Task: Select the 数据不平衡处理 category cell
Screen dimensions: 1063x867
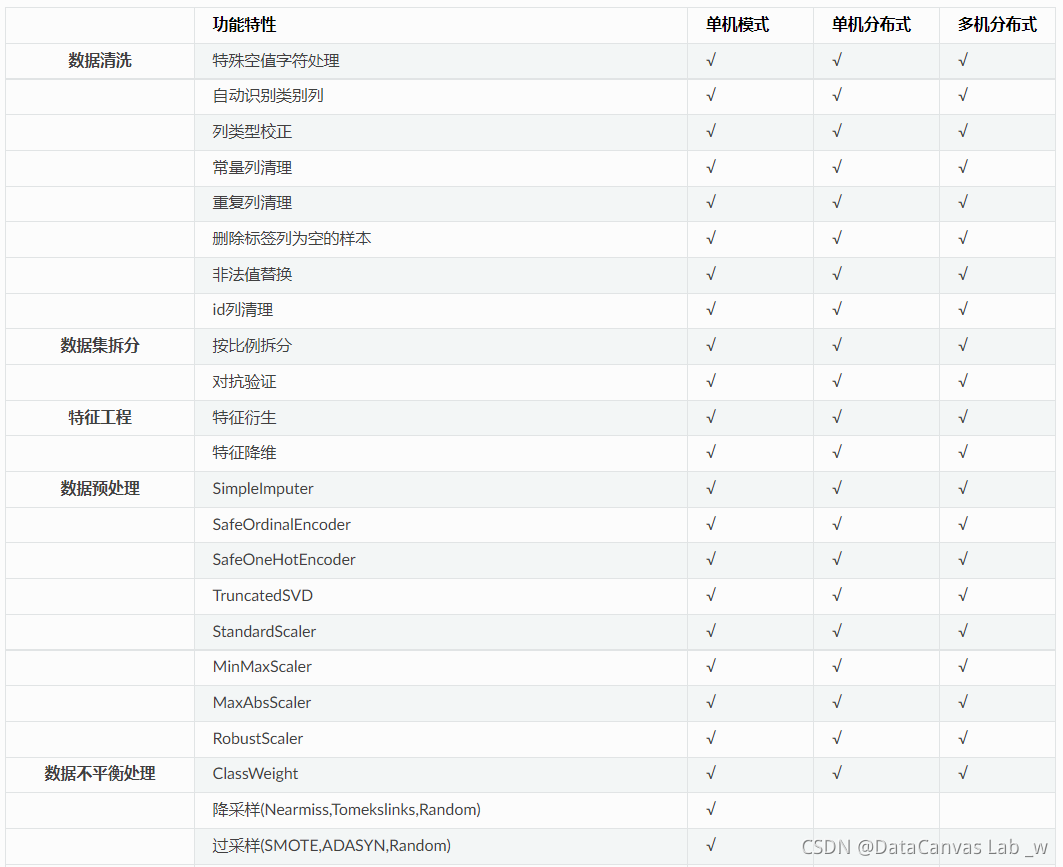Action: click(x=100, y=773)
